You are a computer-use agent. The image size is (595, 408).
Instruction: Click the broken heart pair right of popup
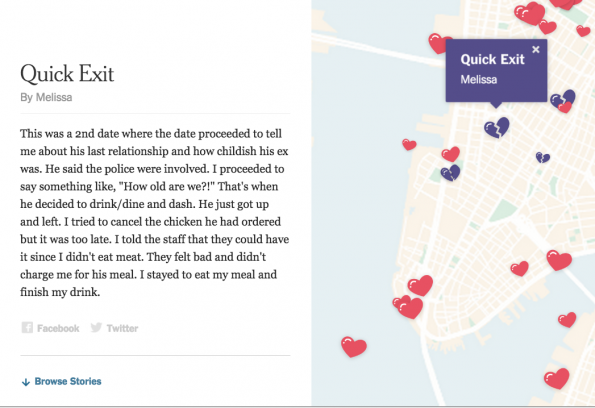point(563,101)
